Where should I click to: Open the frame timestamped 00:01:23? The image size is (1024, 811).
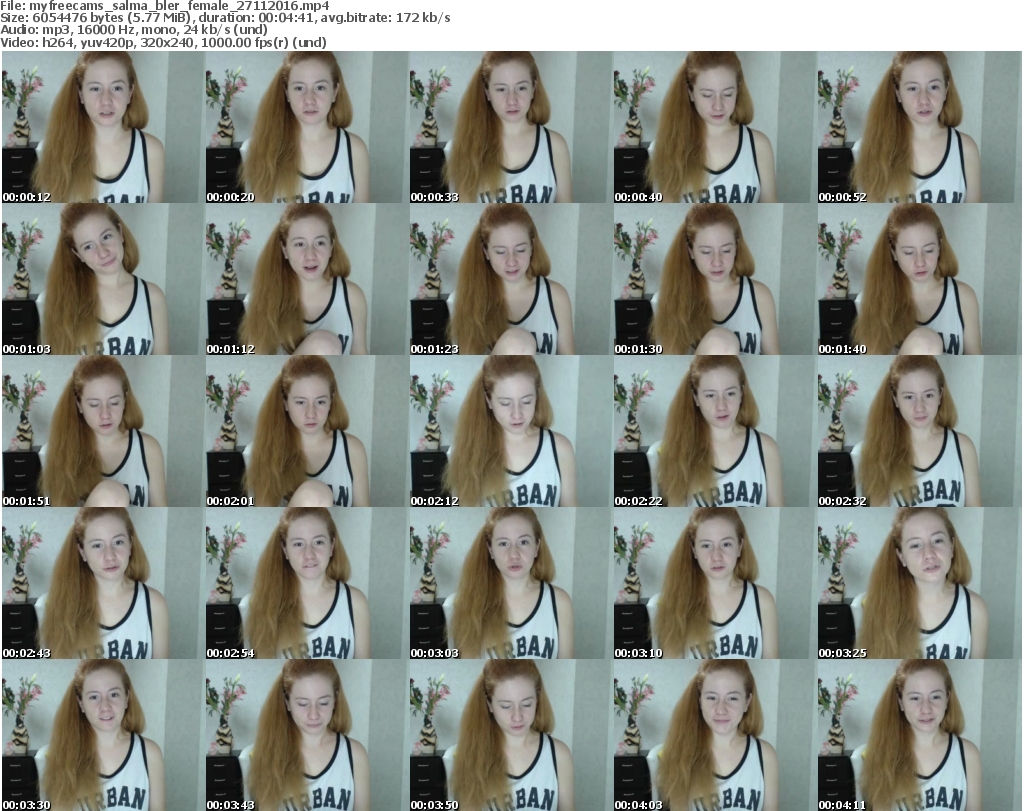[x=510, y=279]
